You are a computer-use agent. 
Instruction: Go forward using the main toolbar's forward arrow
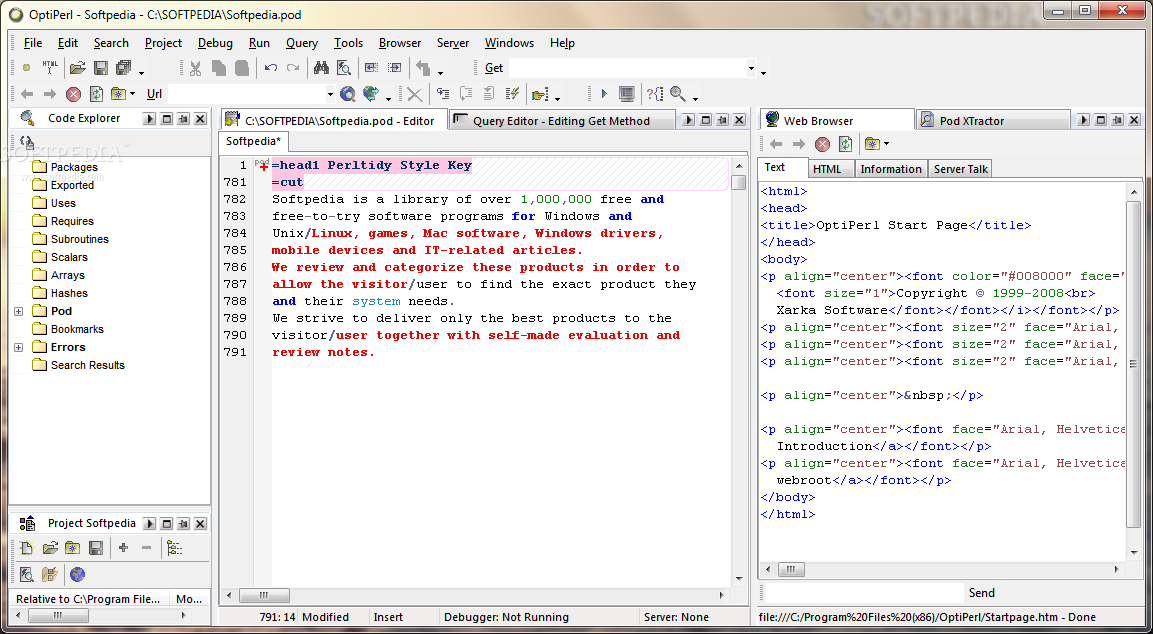(x=50, y=94)
